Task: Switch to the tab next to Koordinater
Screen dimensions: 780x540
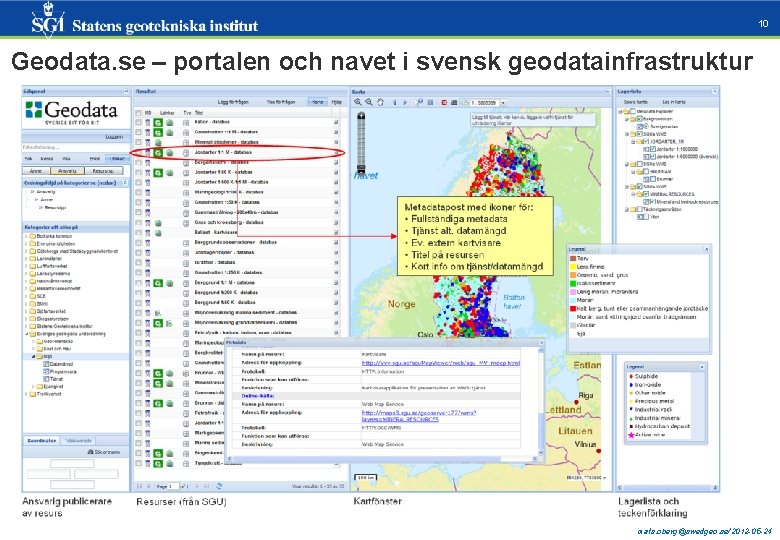Action: pos(79,441)
